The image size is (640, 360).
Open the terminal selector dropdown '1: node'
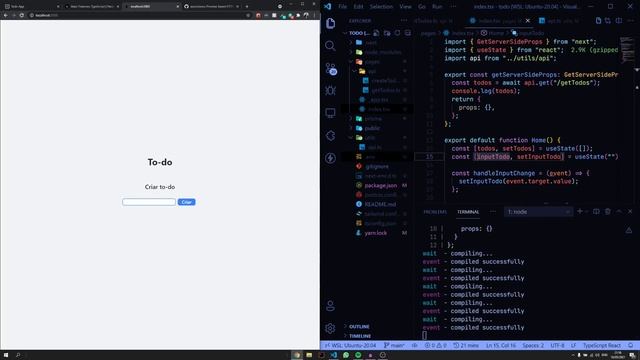click(538, 212)
